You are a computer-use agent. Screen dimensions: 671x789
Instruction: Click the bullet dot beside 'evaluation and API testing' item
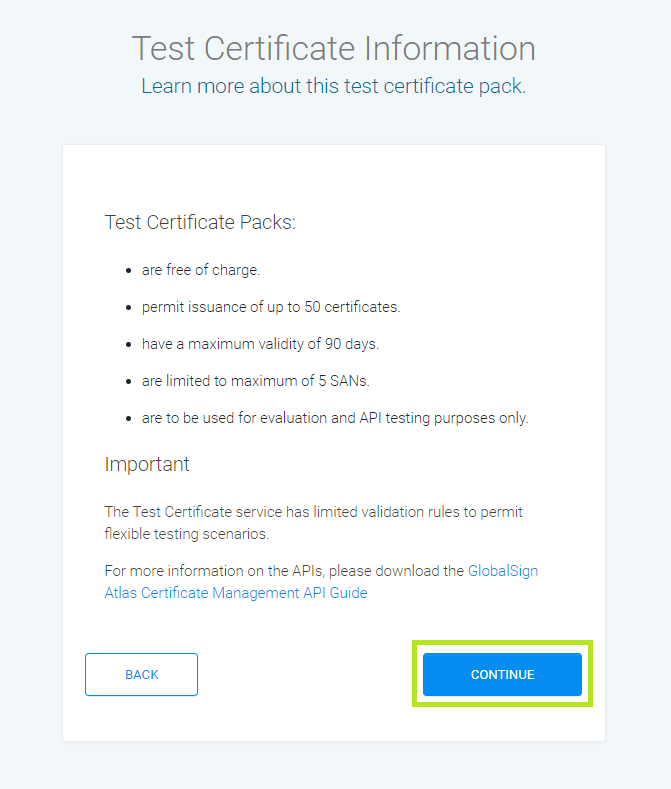pyautogui.click(x=129, y=419)
